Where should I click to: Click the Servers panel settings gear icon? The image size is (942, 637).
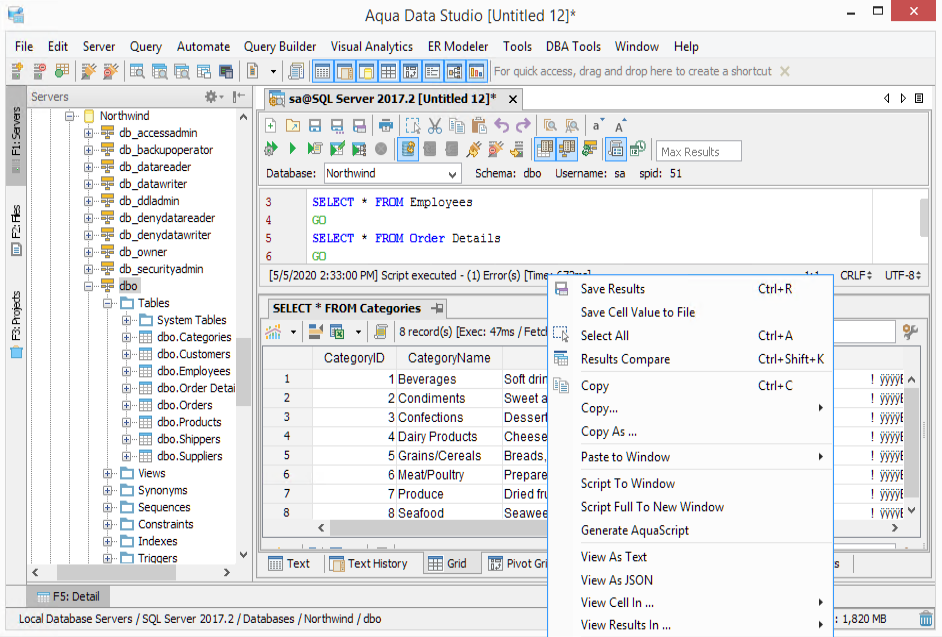click(212, 97)
